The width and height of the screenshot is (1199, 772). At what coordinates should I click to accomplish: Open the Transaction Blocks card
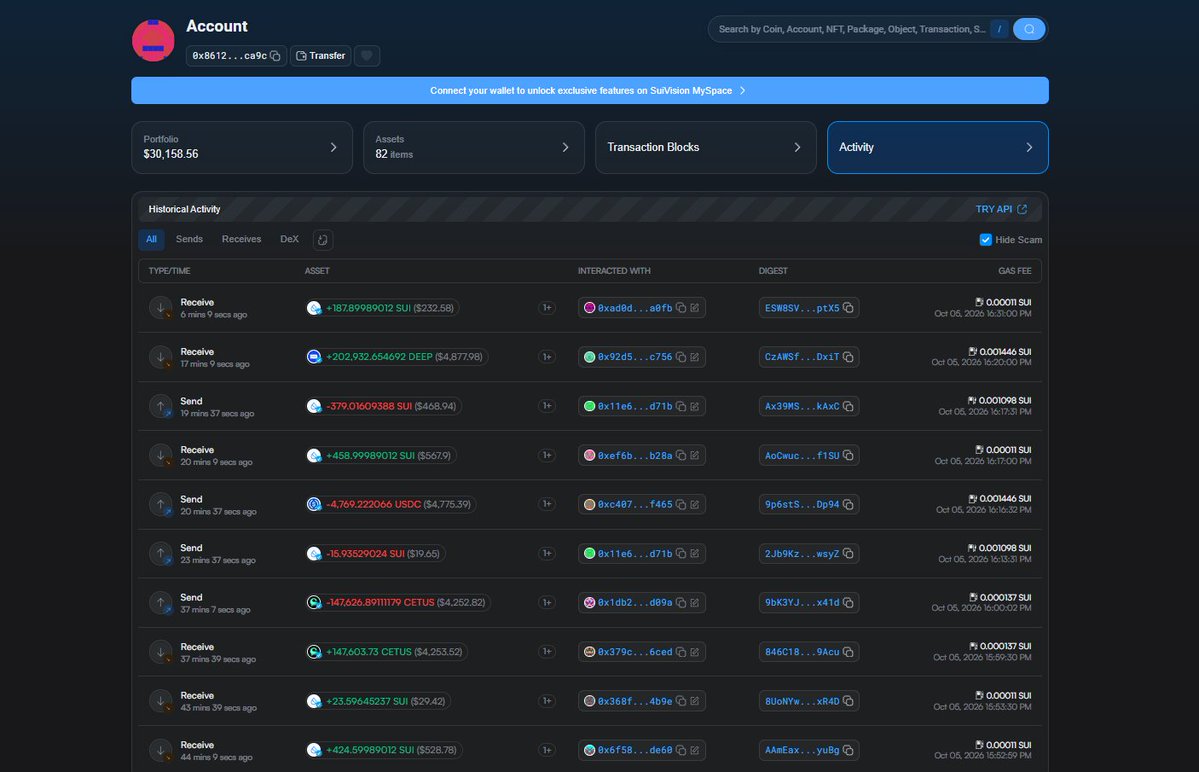[705, 148]
